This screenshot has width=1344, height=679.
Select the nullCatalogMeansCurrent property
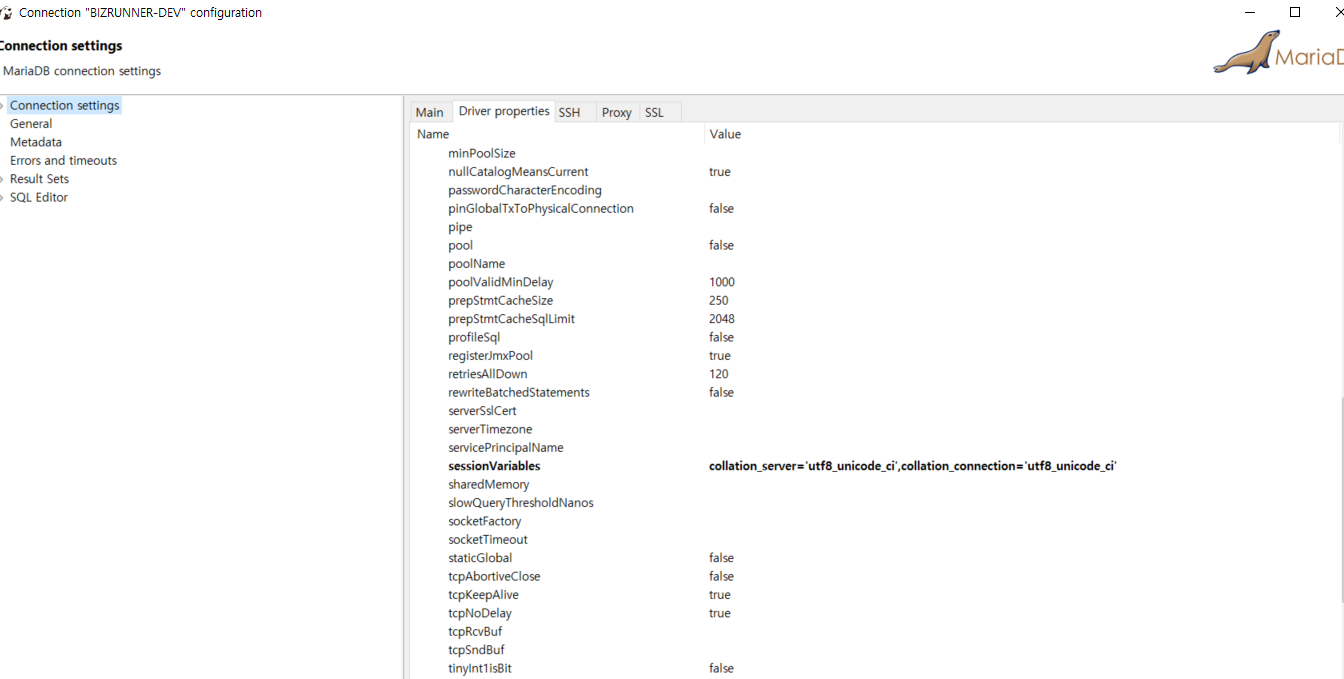point(518,172)
